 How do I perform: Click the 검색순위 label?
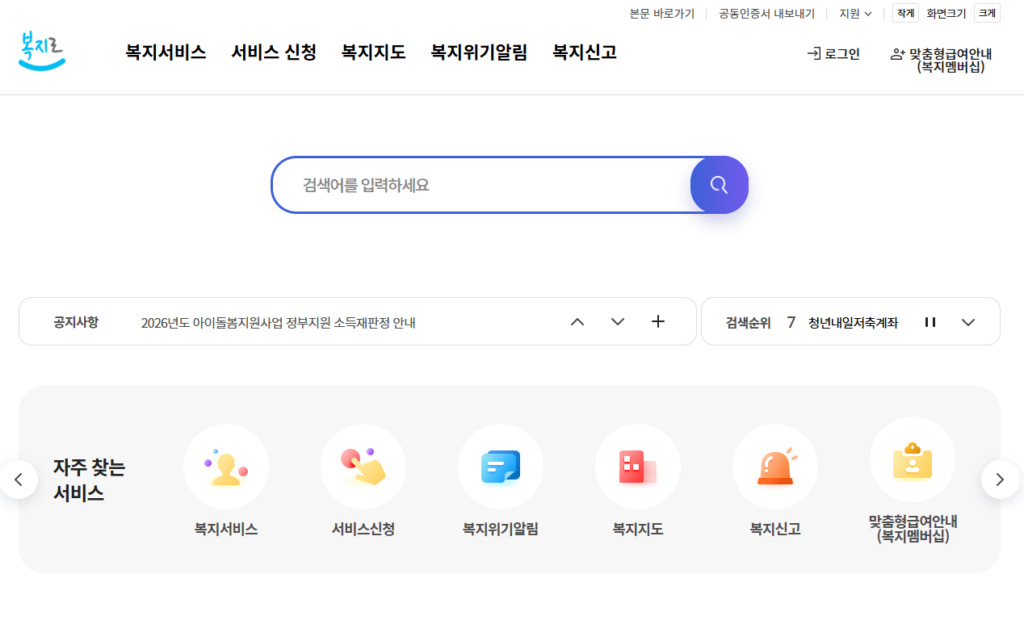pos(748,323)
